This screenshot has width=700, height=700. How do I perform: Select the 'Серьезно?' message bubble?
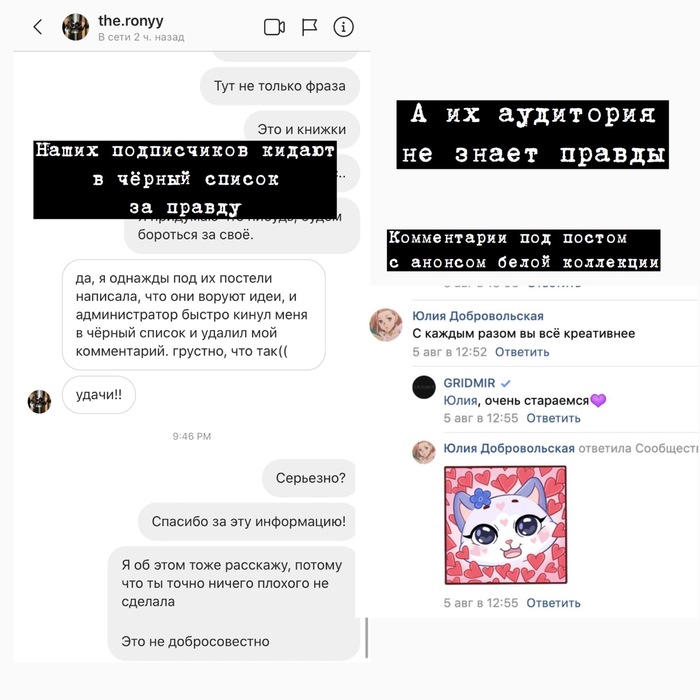click(308, 478)
